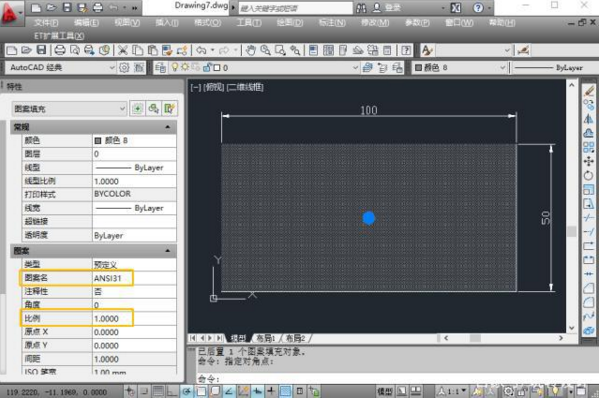Click the Cut scissors icon
The height and width of the screenshot is (399, 599).
[122, 50]
